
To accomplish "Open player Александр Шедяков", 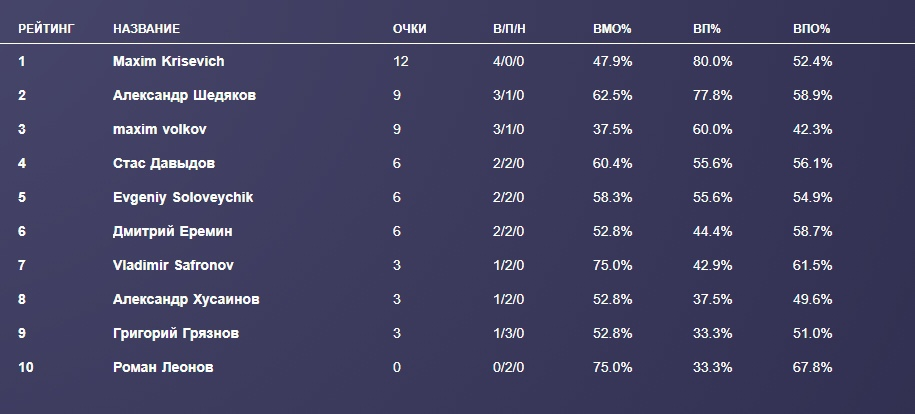I will pos(184,95).
